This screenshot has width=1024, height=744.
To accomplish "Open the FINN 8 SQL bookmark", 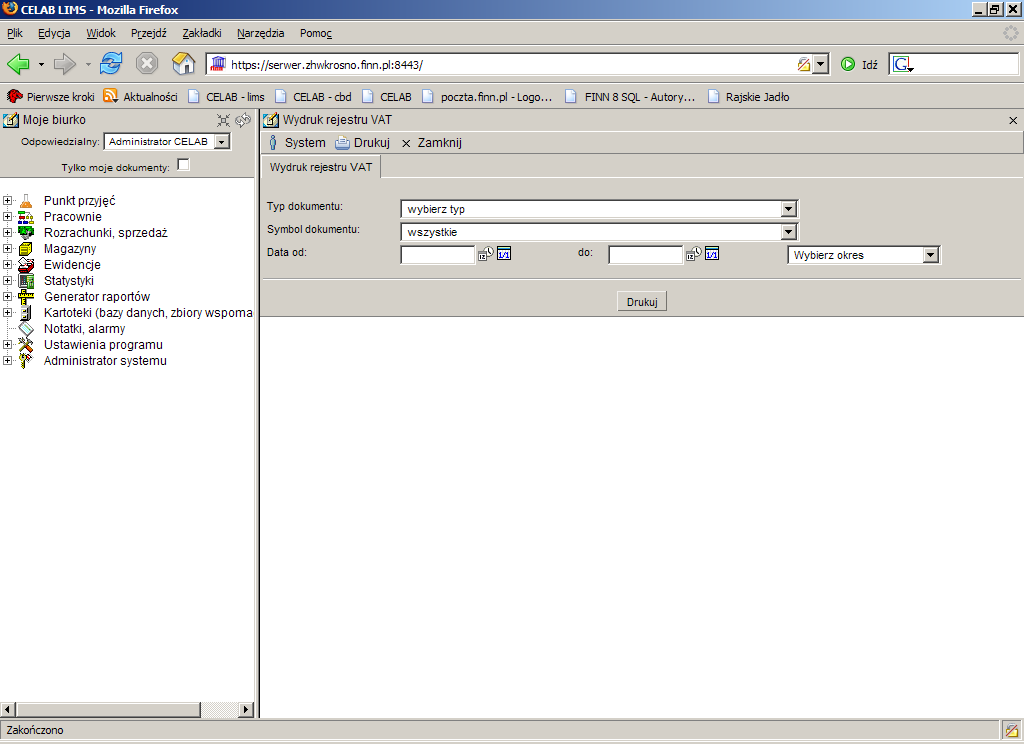I will click(x=630, y=97).
